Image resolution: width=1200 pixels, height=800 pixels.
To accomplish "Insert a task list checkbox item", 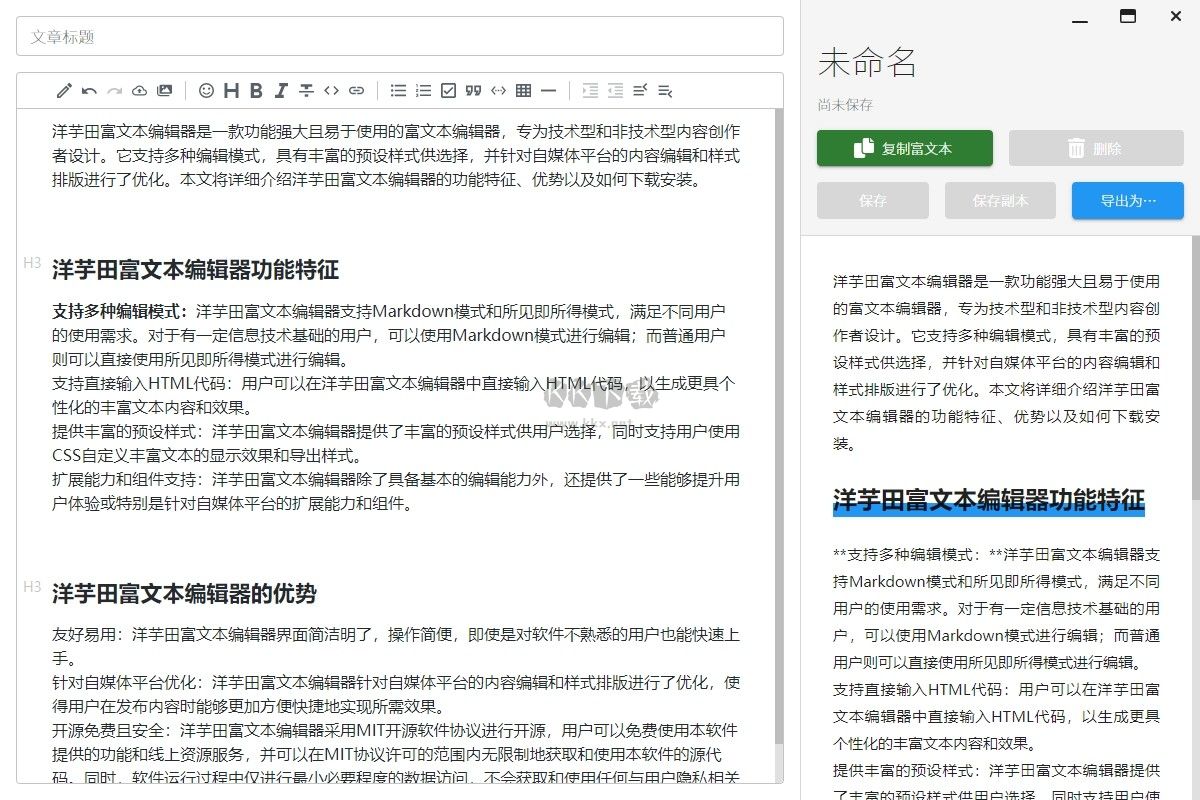I will pos(448,91).
